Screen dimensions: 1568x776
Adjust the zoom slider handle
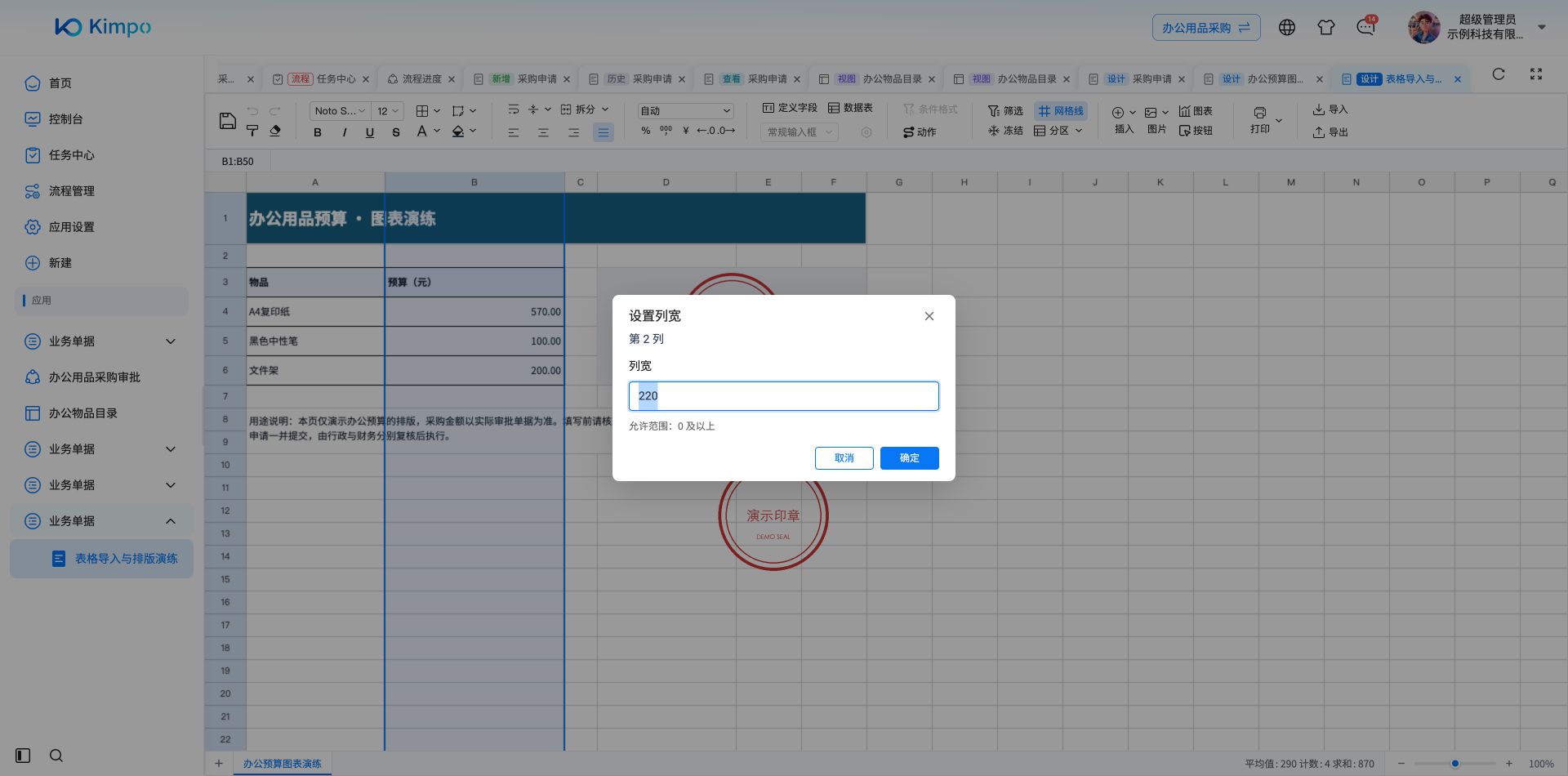[1455, 764]
